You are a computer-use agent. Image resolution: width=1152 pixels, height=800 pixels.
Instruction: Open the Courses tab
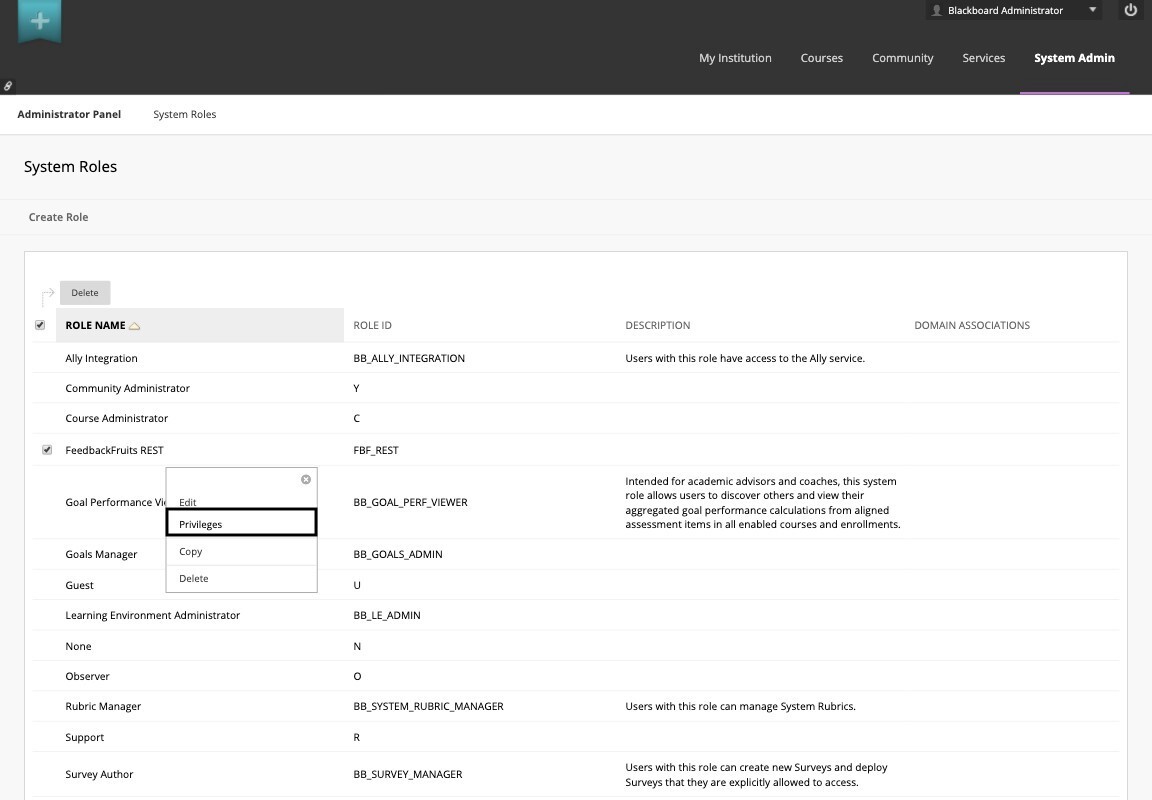pyautogui.click(x=821, y=58)
